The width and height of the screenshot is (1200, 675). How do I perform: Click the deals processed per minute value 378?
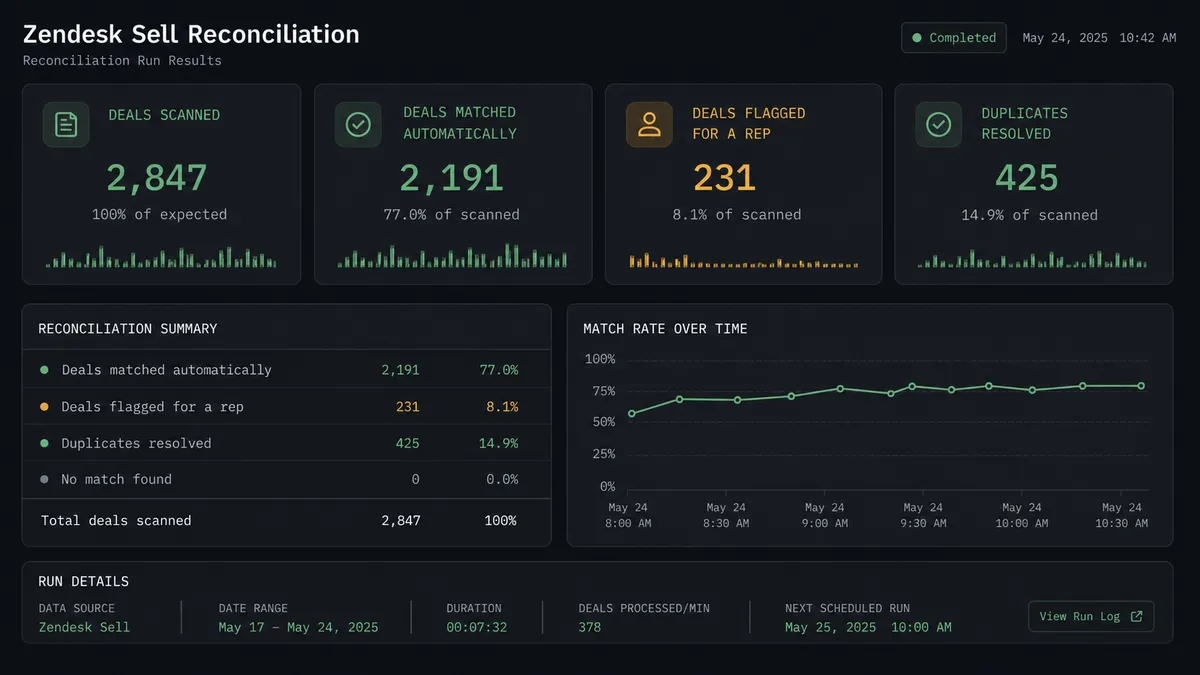point(590,627)
